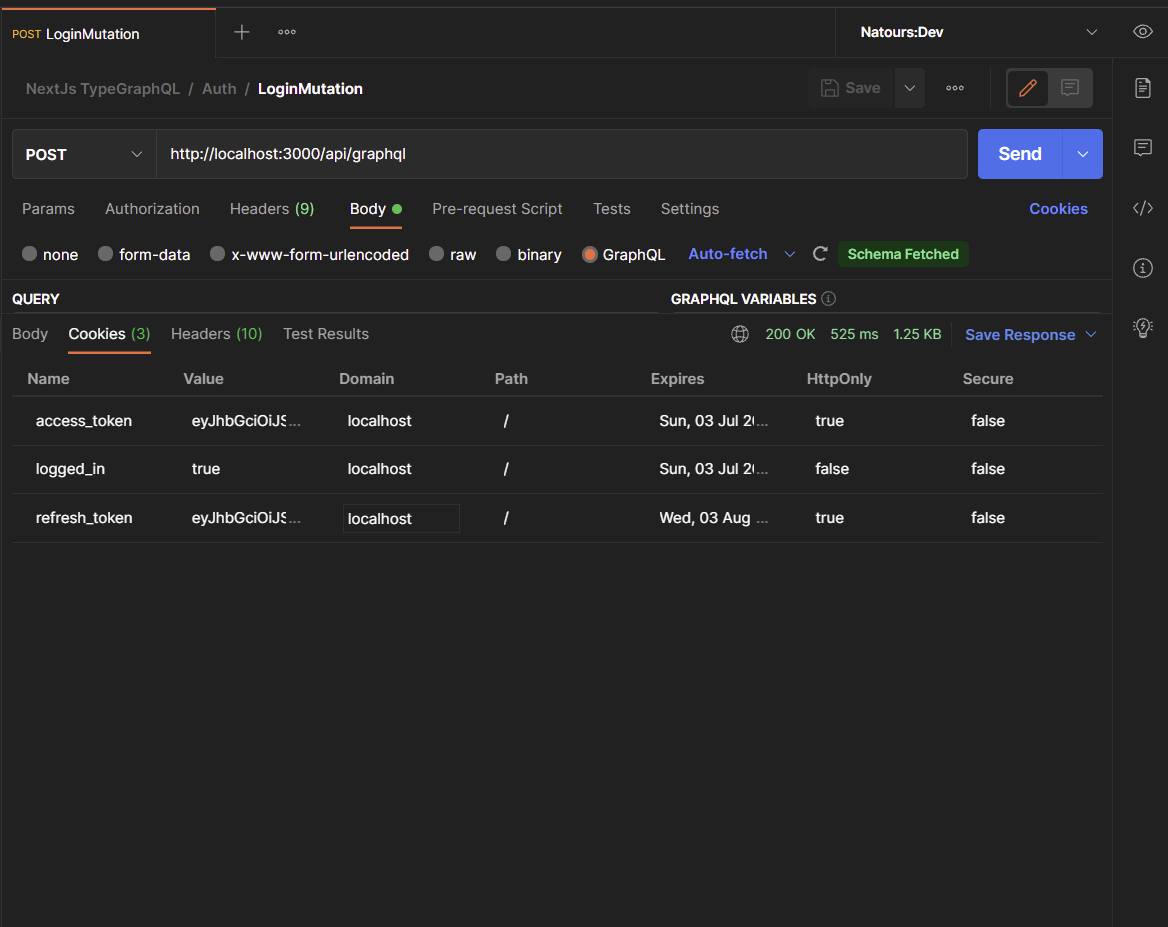The width and height of the screenshot is (1168, 927).
Task: Open the POST method dropdown
Action: pos(84,154)
